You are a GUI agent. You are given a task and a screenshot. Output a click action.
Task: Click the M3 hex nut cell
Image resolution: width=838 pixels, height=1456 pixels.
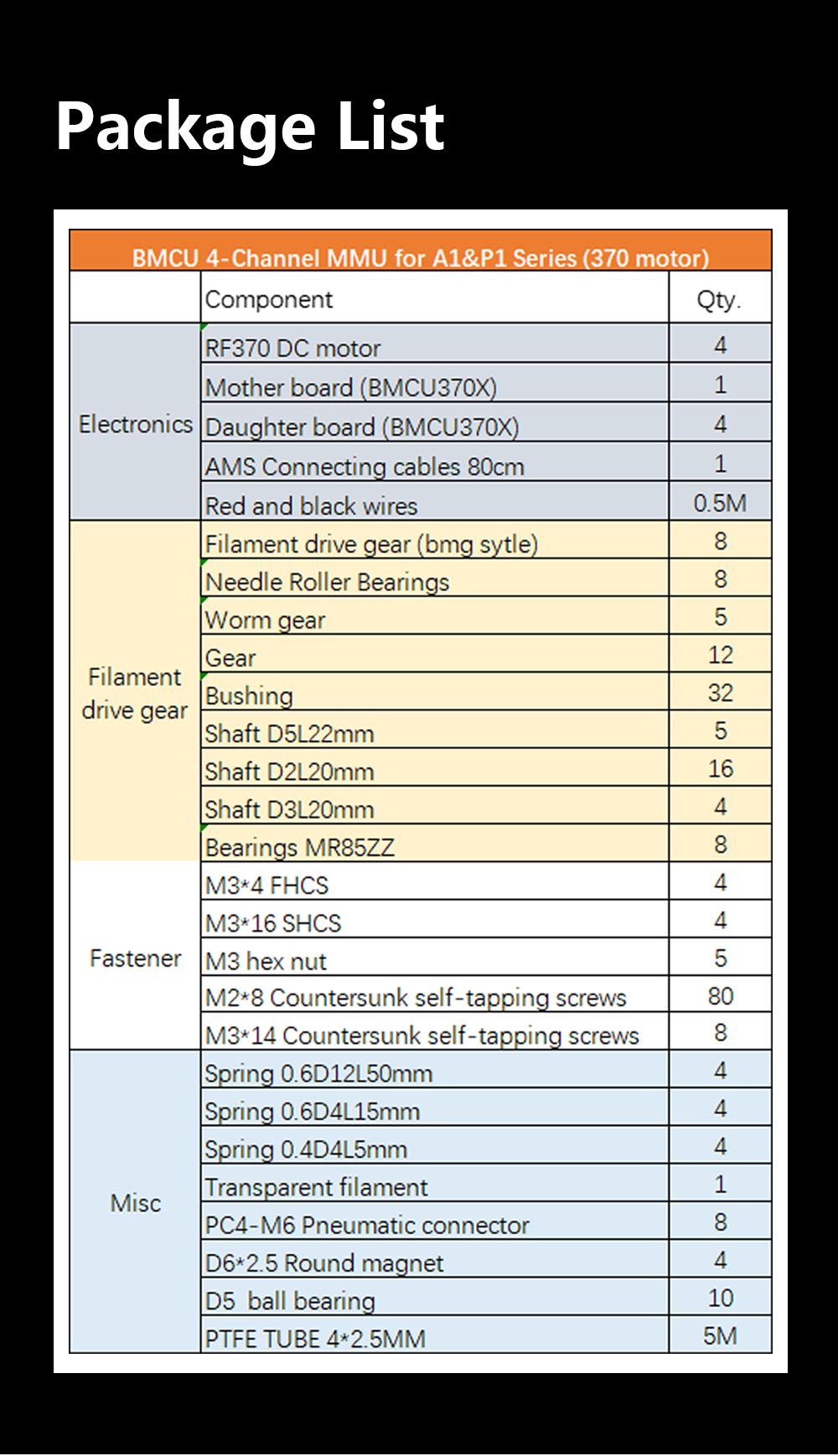coord(435,957)
